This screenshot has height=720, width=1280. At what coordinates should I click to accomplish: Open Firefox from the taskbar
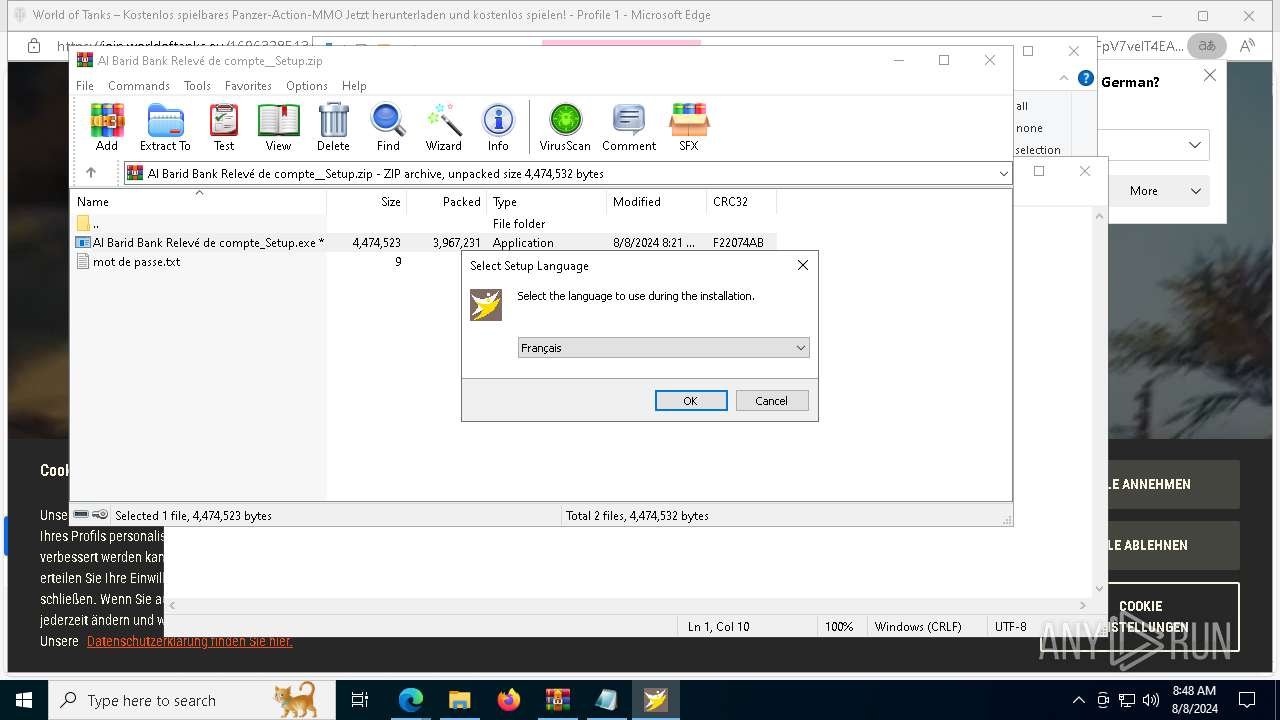tap(509, 700)
